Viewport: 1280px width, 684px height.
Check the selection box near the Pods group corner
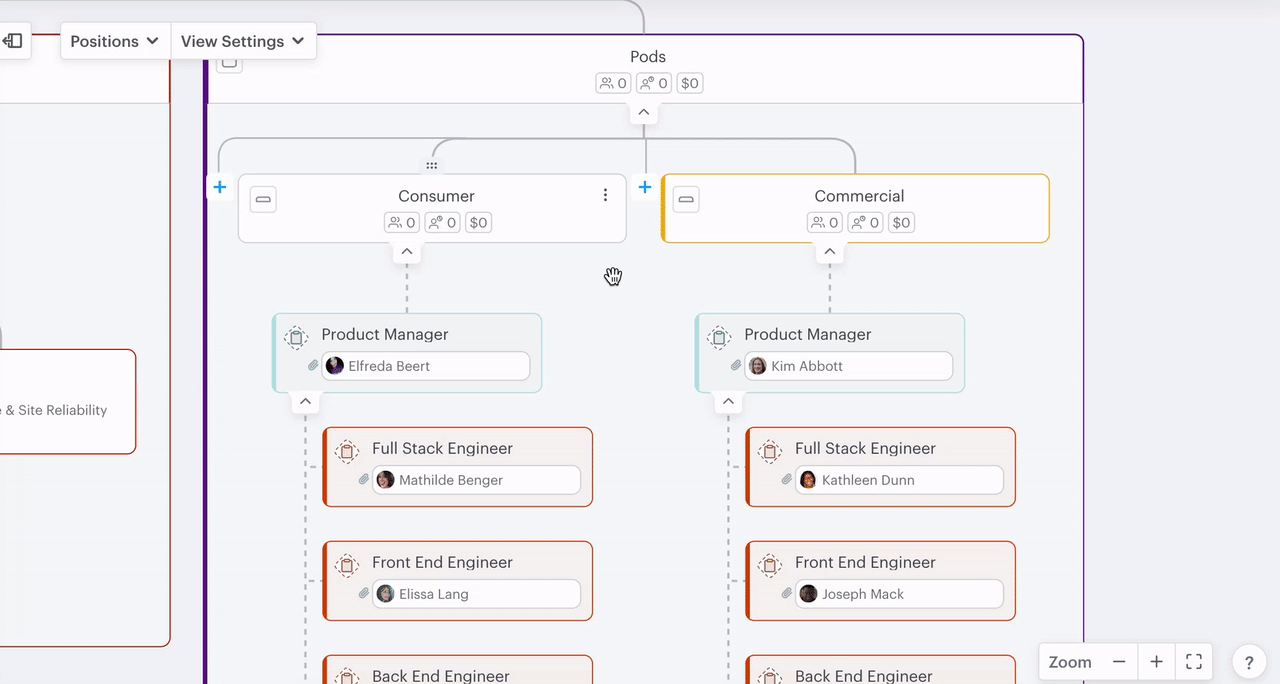(229, 62)
